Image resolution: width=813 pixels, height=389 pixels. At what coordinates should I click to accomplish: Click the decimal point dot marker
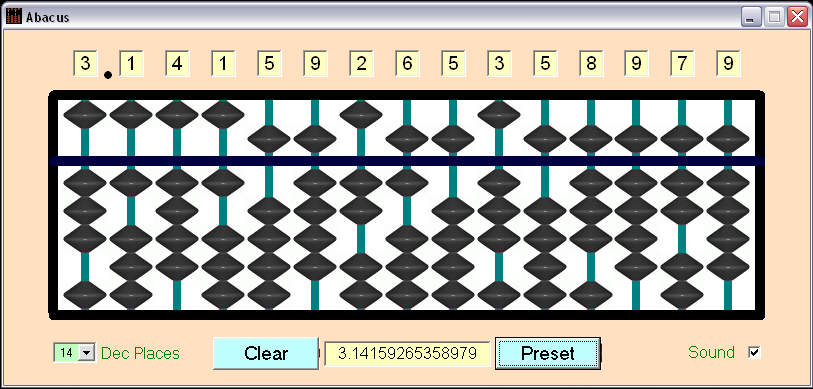108,75
